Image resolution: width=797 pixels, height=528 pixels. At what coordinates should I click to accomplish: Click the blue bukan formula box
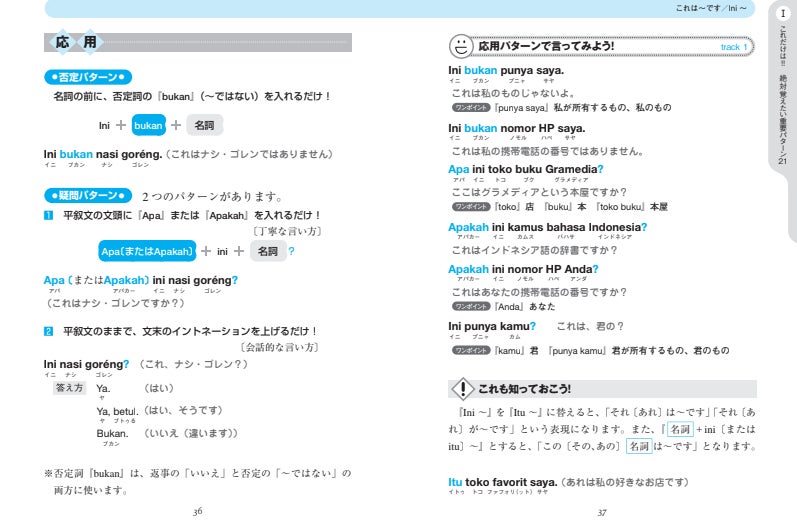pos(148,125)
